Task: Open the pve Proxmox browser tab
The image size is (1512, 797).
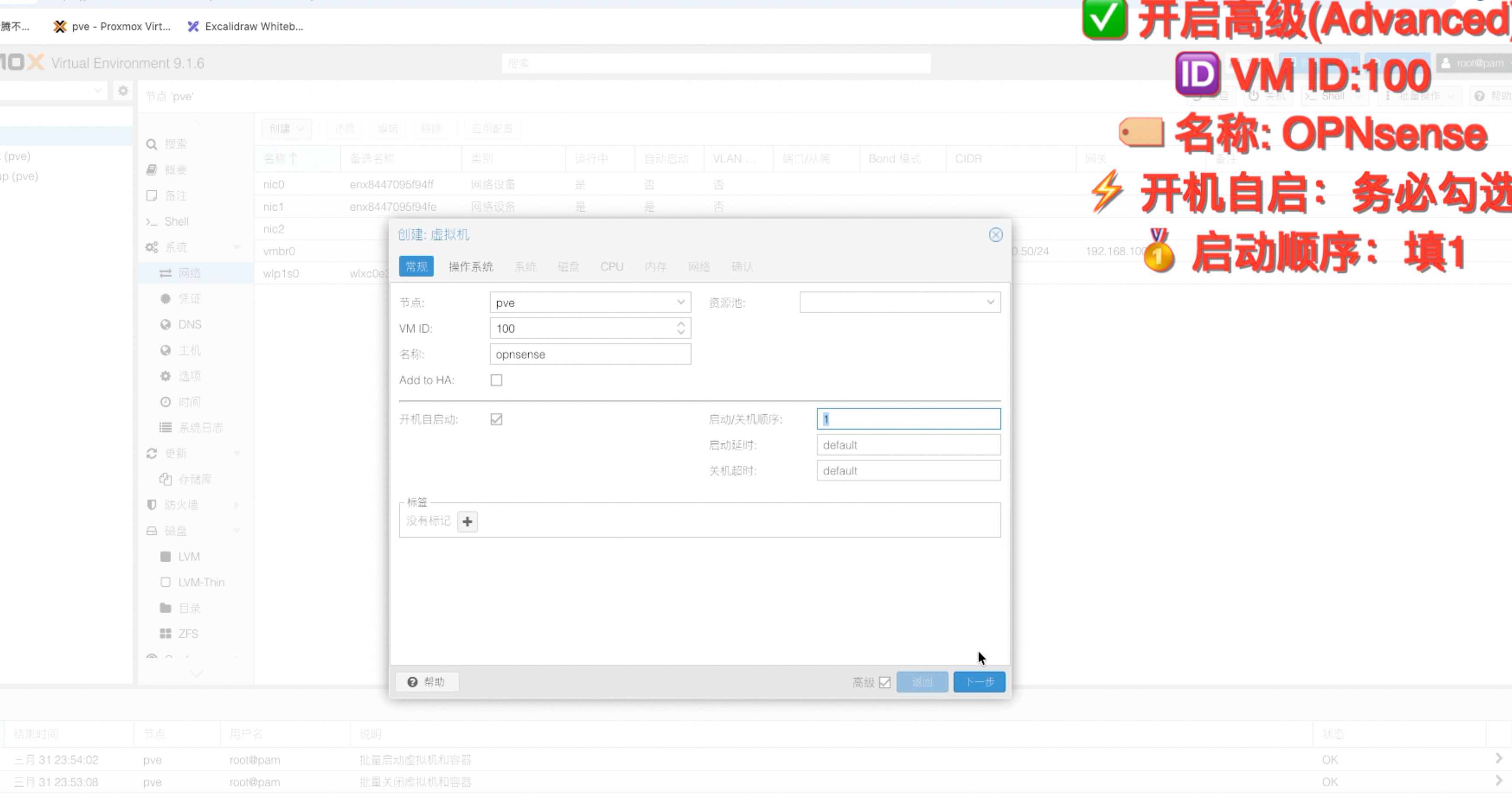Action: 112,26
